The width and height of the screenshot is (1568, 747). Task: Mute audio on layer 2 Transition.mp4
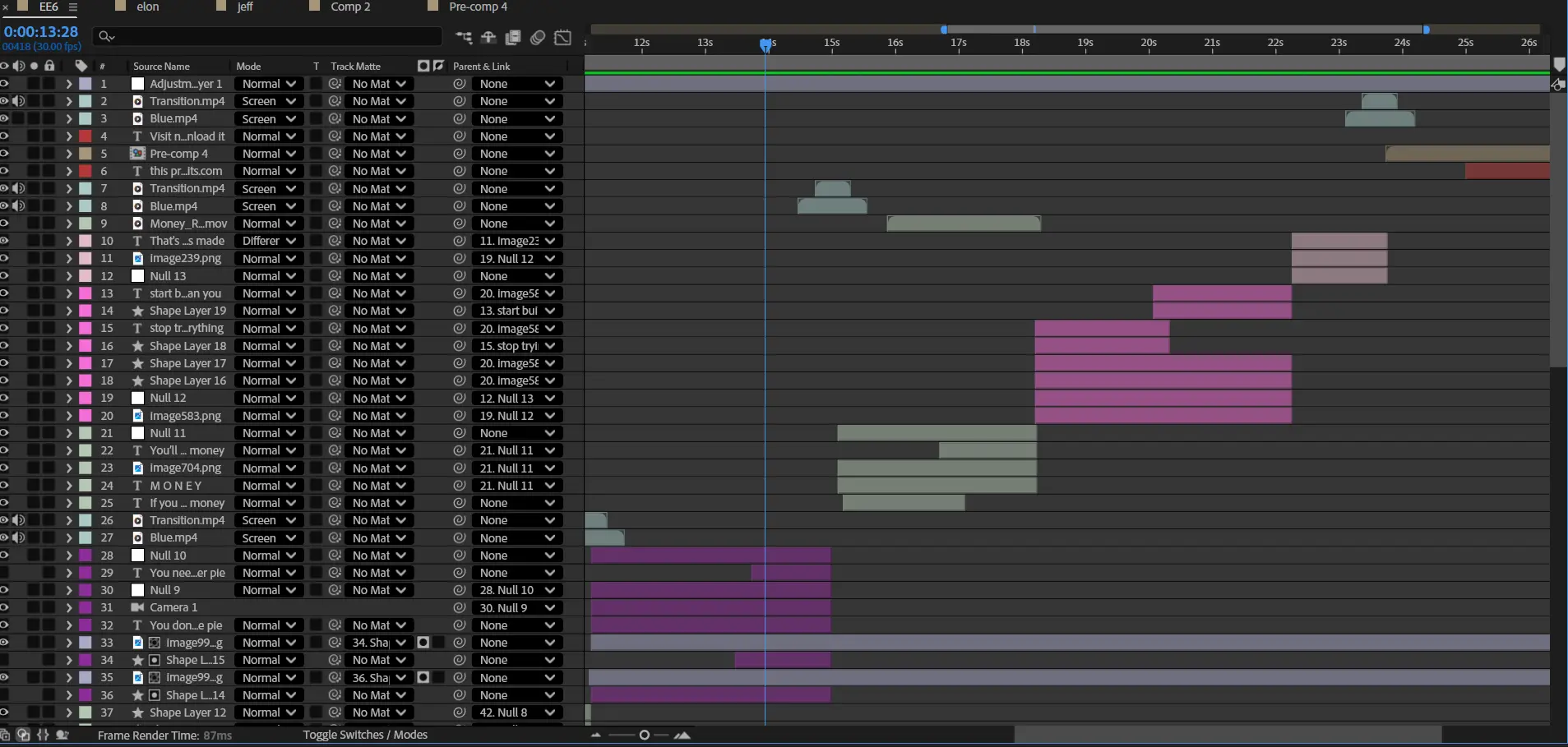(x=18, y=101)
